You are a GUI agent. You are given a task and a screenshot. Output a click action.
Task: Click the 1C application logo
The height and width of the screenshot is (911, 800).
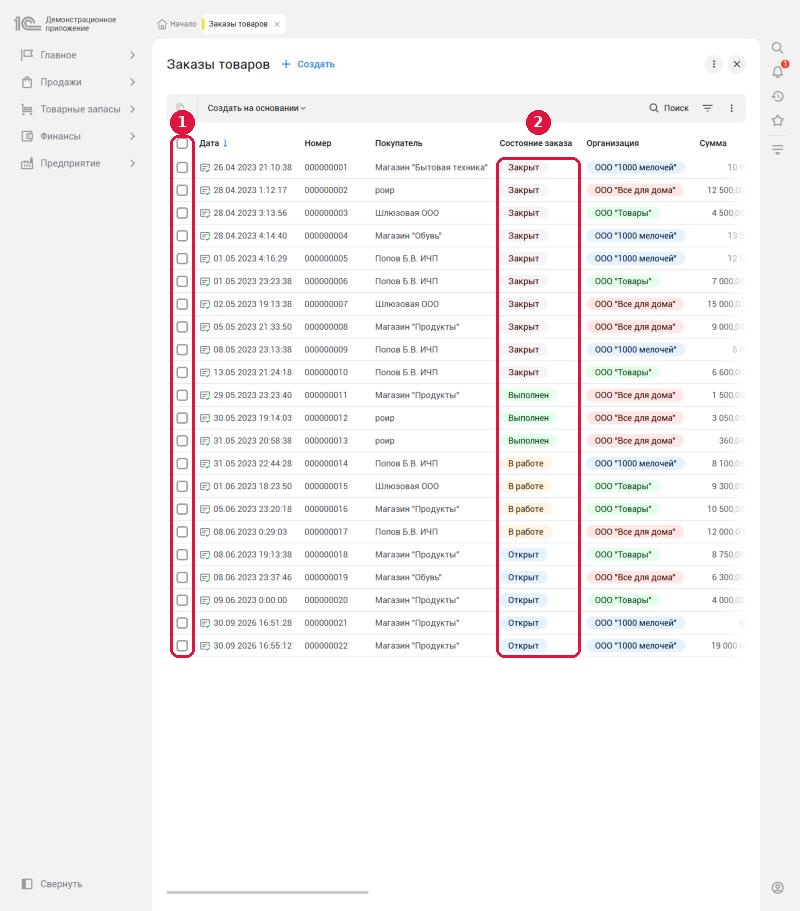click(27, 24)
